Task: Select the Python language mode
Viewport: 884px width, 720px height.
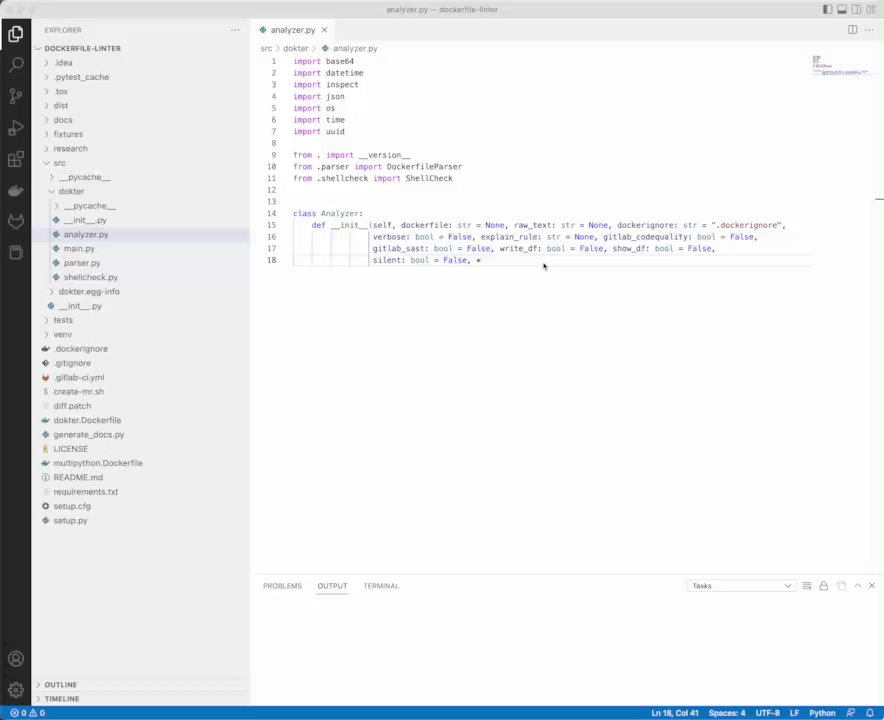Action: point(822,713)
